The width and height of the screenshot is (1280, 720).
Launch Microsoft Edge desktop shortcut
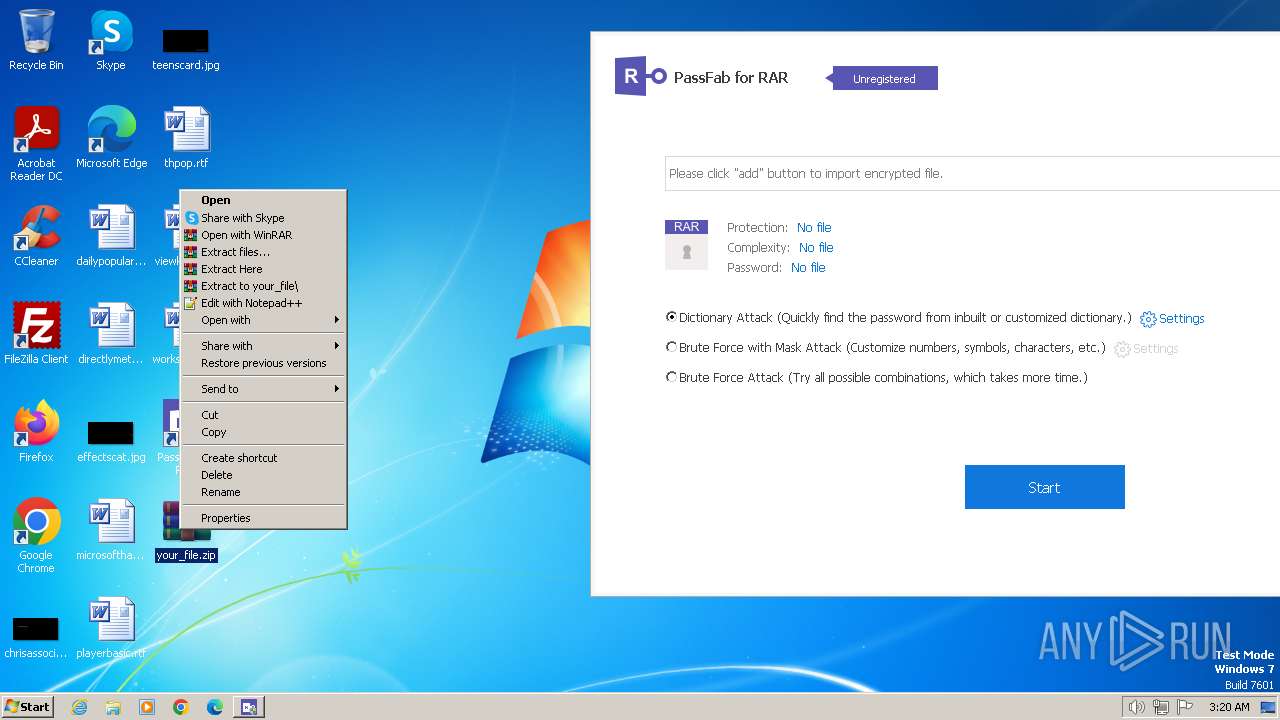pyautogui.click(x=111, y=137)
